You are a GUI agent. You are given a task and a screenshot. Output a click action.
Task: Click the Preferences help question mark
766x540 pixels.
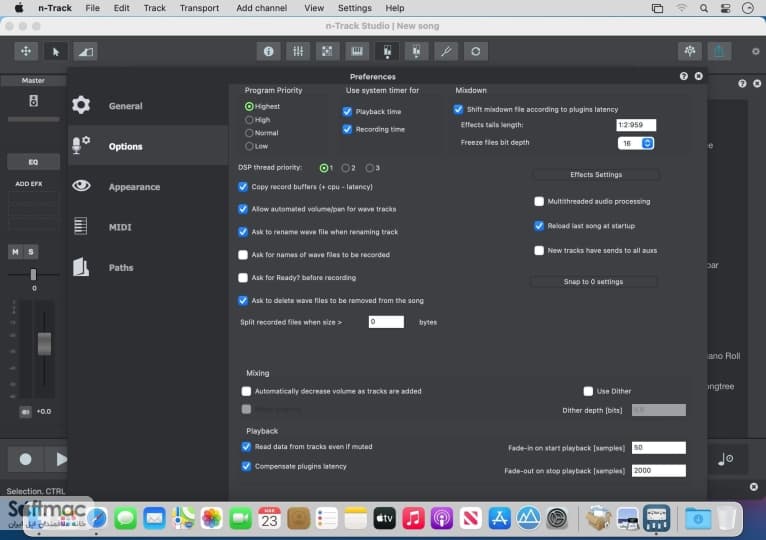coord(683,76)
